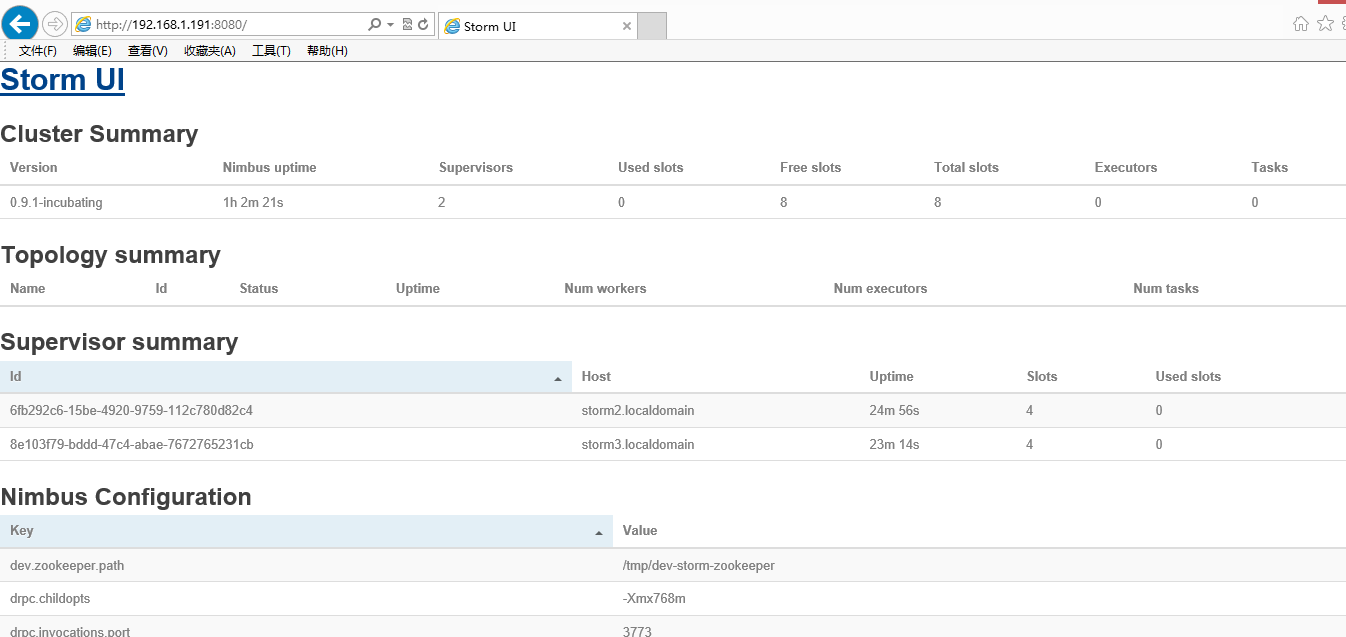Sort Nimbus Configuration by Key header
Viewport: 1346px width, 637px height.
pos(306,531)
